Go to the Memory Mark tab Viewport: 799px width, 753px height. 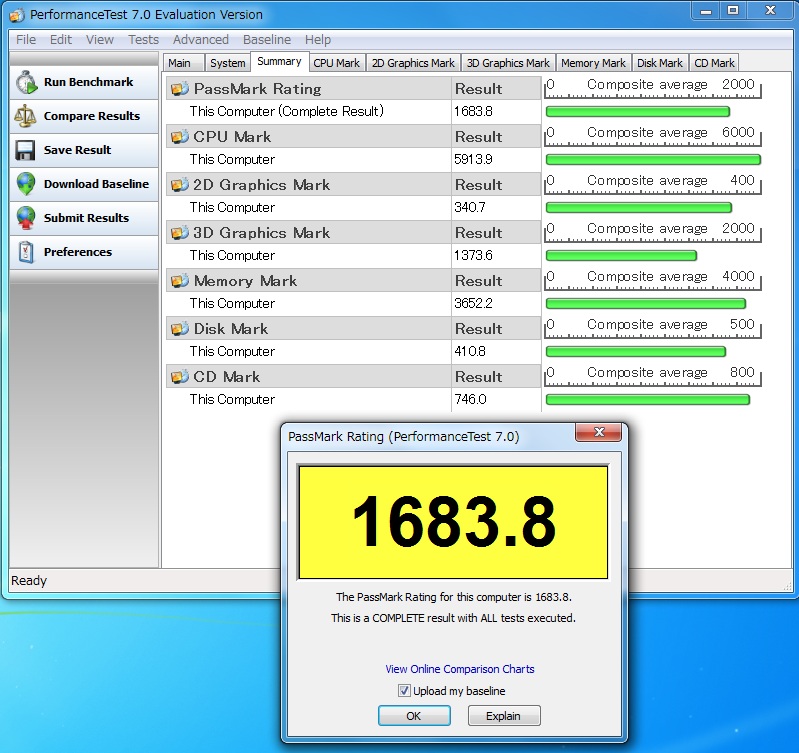[593, 63]
